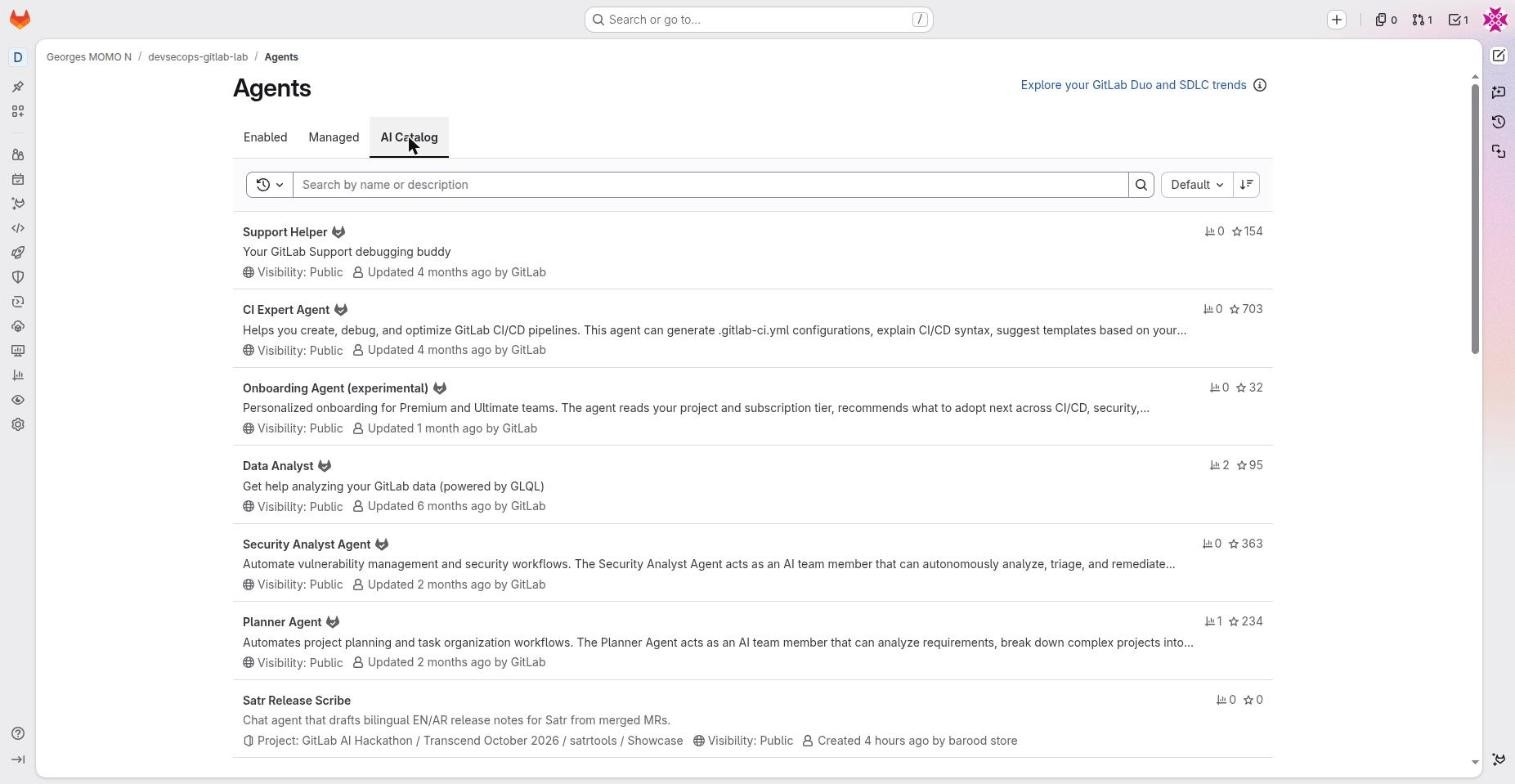Collapse the sidebar with bottom arrow icon
This screenshot has width=1515, height=784.
pyautogui.click(x=18, y=760)
